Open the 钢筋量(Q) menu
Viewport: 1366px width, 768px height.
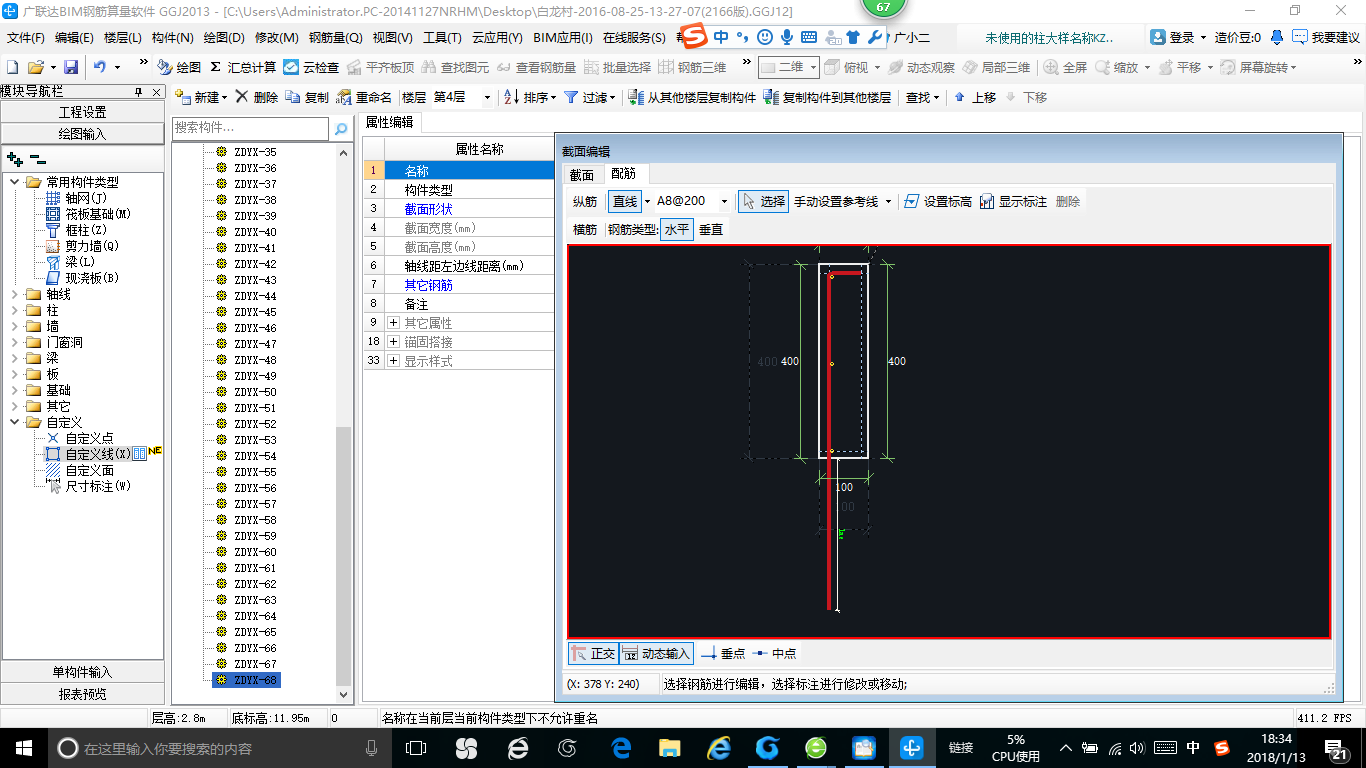335,37
